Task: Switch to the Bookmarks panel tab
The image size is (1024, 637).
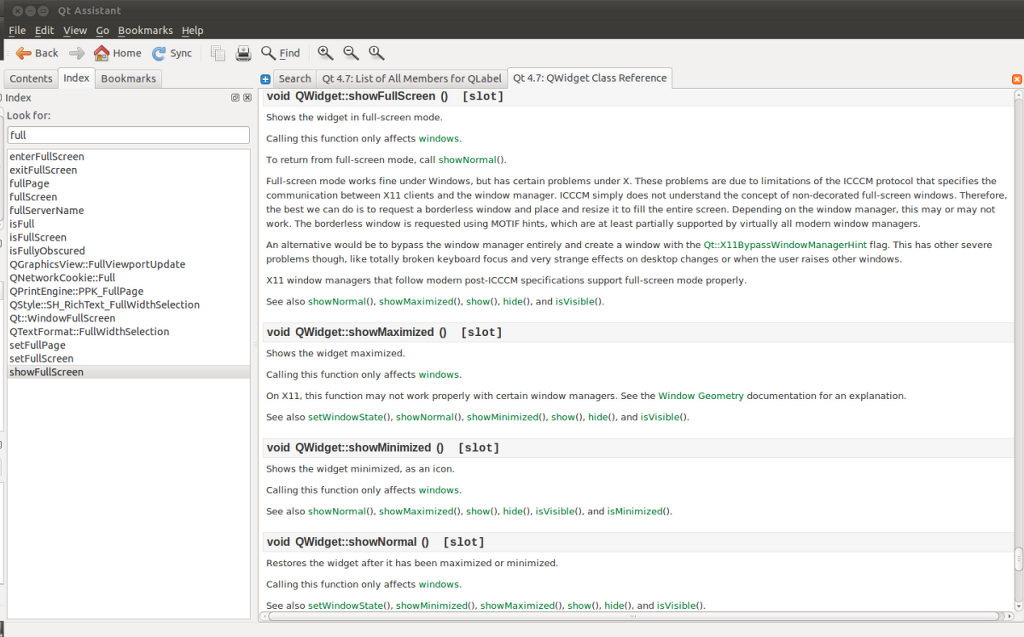Action: 129,78
